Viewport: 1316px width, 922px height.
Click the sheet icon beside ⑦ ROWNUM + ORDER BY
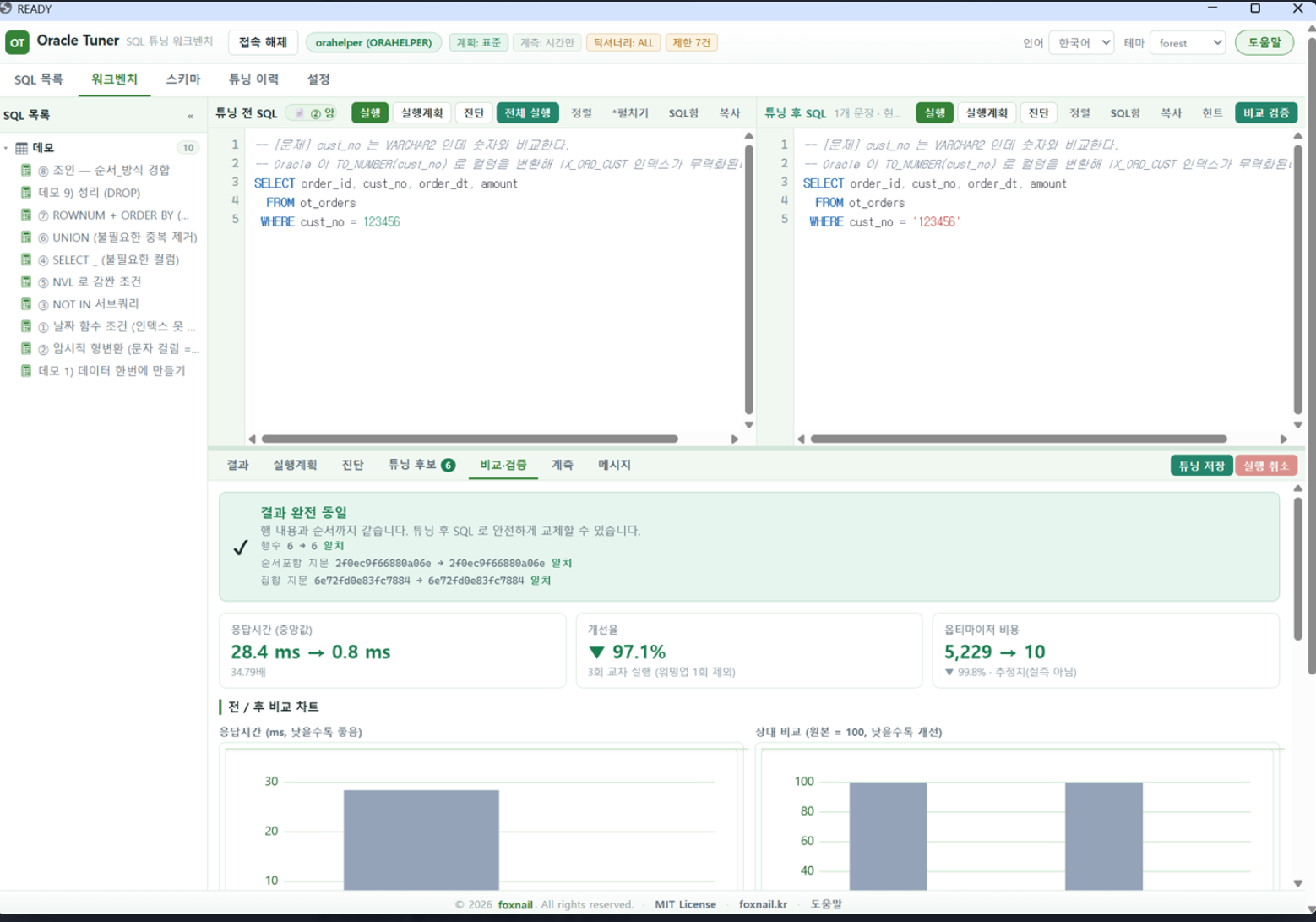(x=26, y=215)
